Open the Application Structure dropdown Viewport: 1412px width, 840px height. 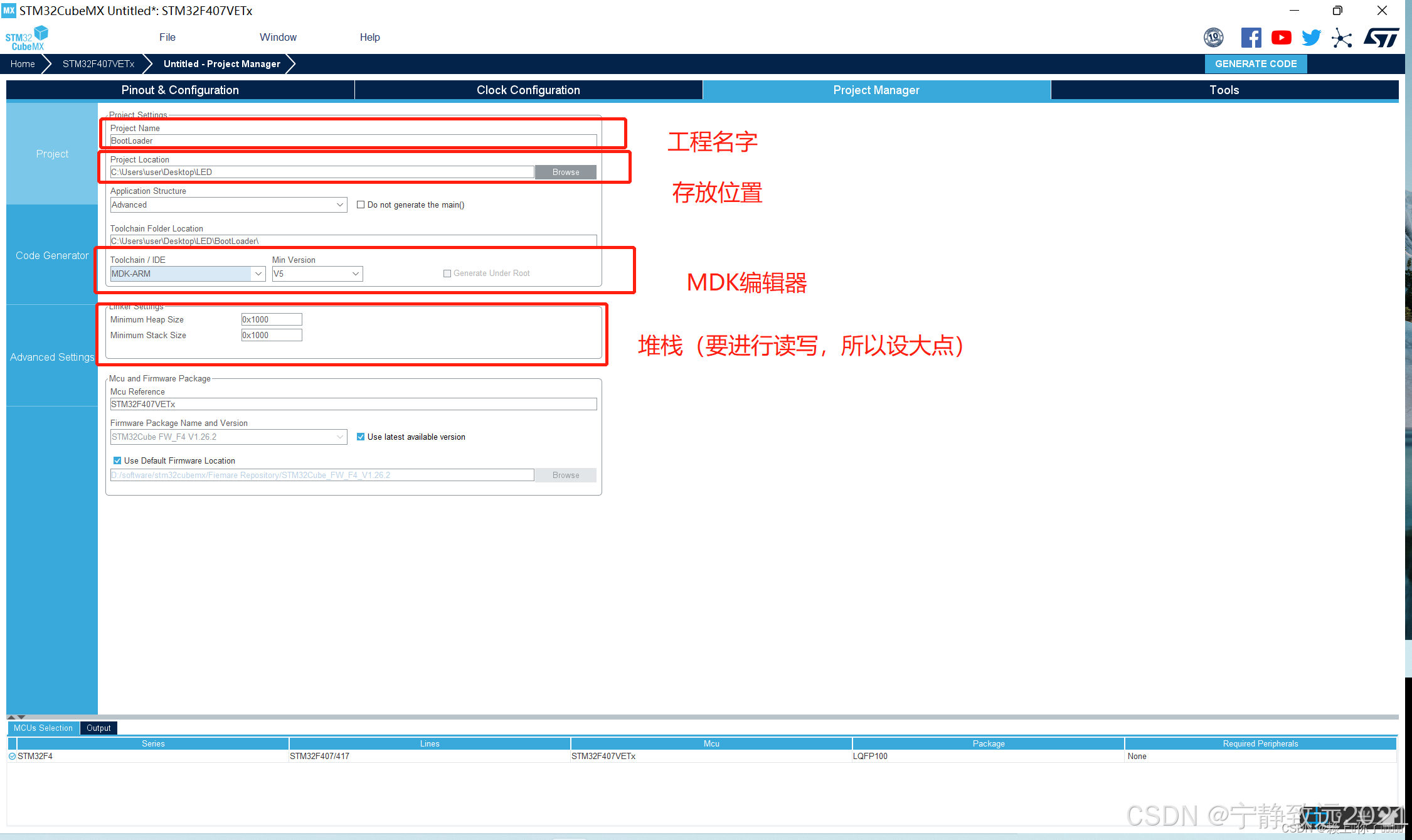click(x=228, y=205)
